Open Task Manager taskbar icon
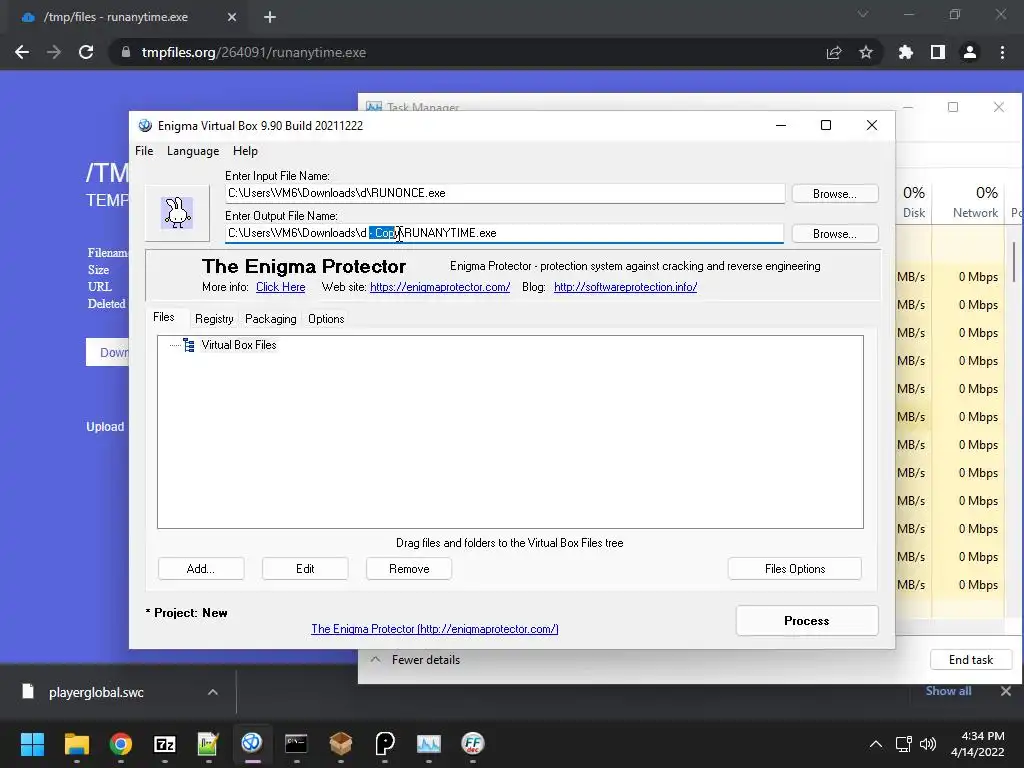 (428, 743)
